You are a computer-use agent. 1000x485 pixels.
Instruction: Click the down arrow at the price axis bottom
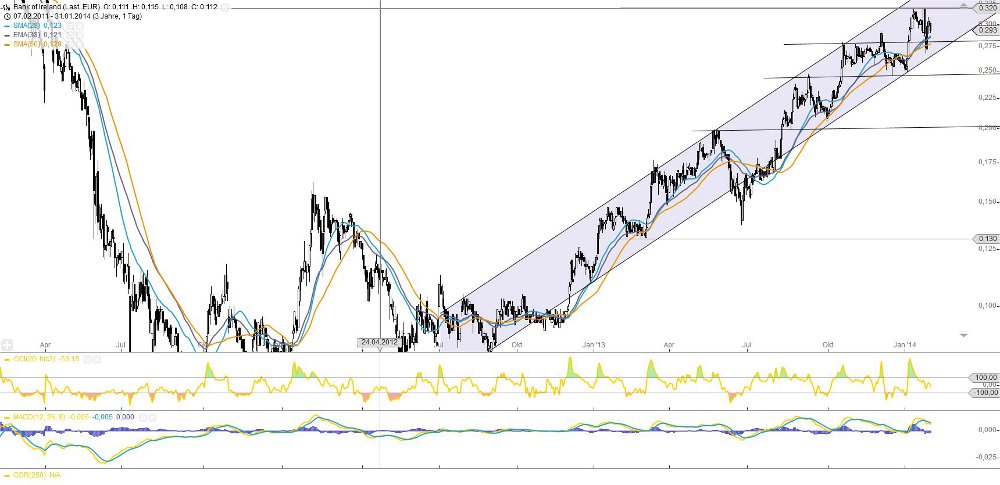[x=963, y=335]
